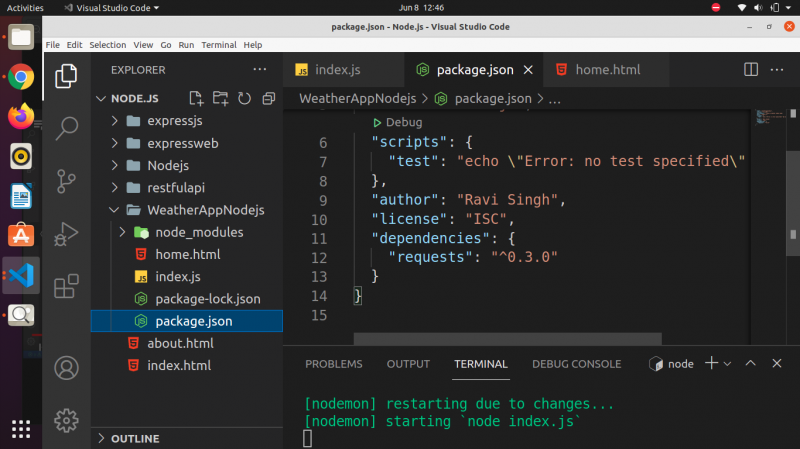
Task: Open the View menu
Action: coord(143,45)
